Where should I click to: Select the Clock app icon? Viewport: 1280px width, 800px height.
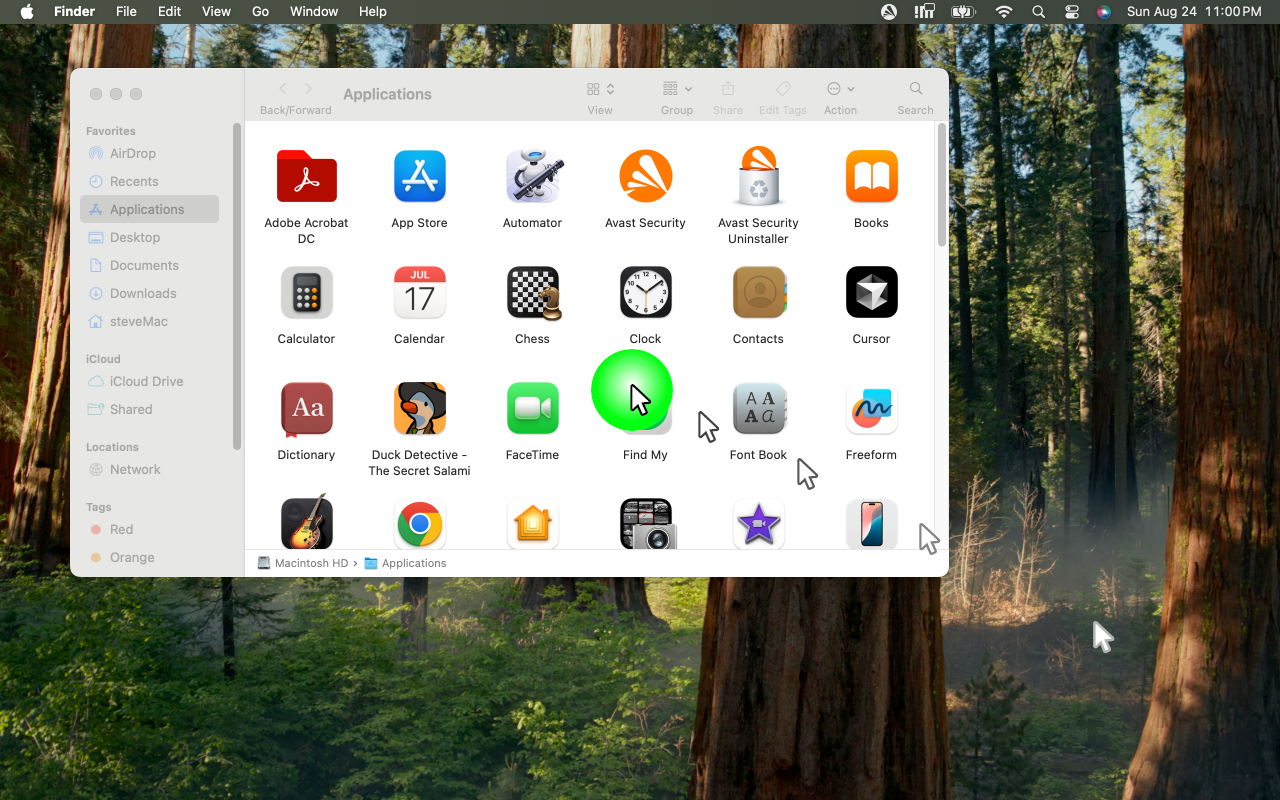(x=645, y=292)
